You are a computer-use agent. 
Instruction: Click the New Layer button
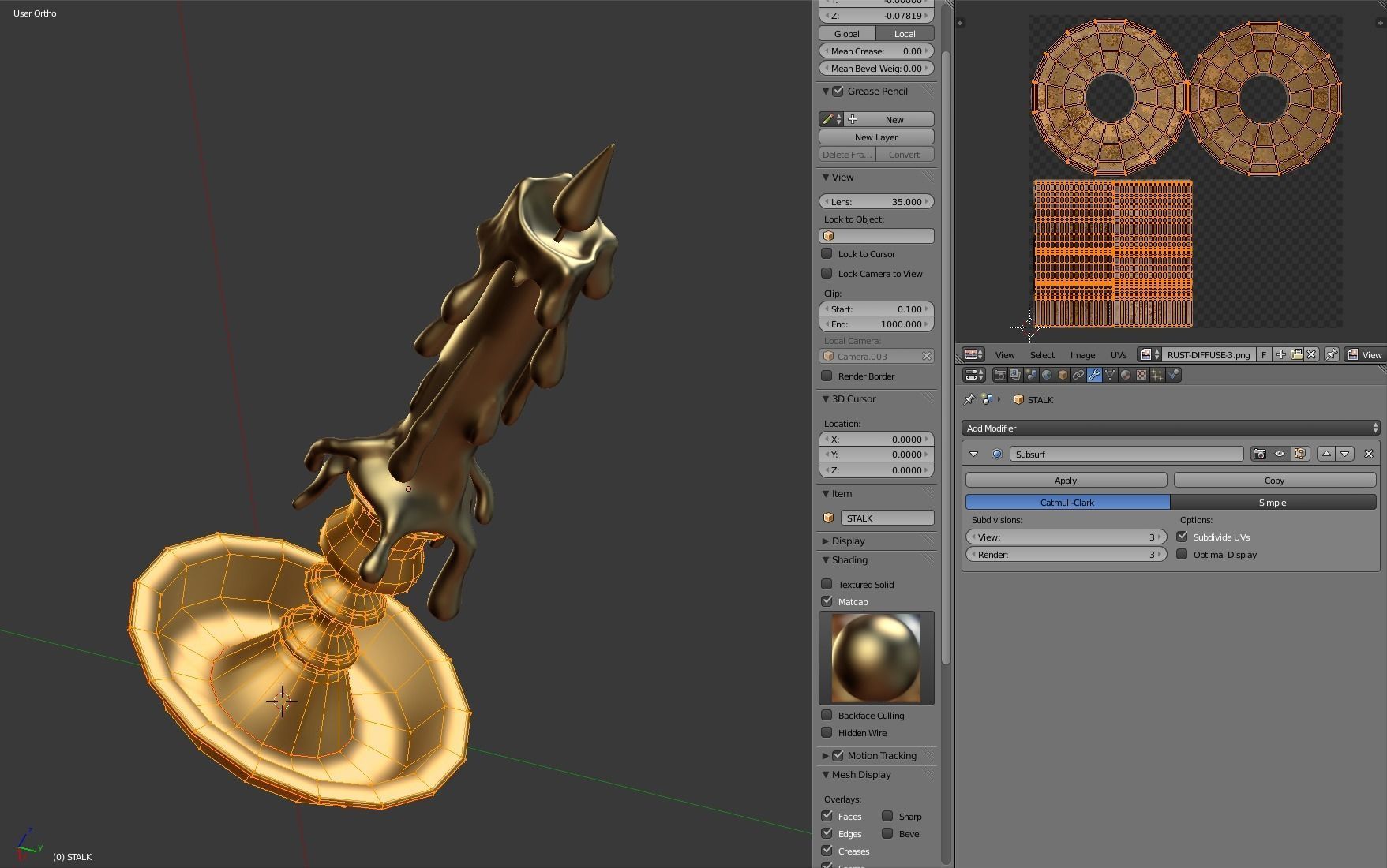[876, 137]
